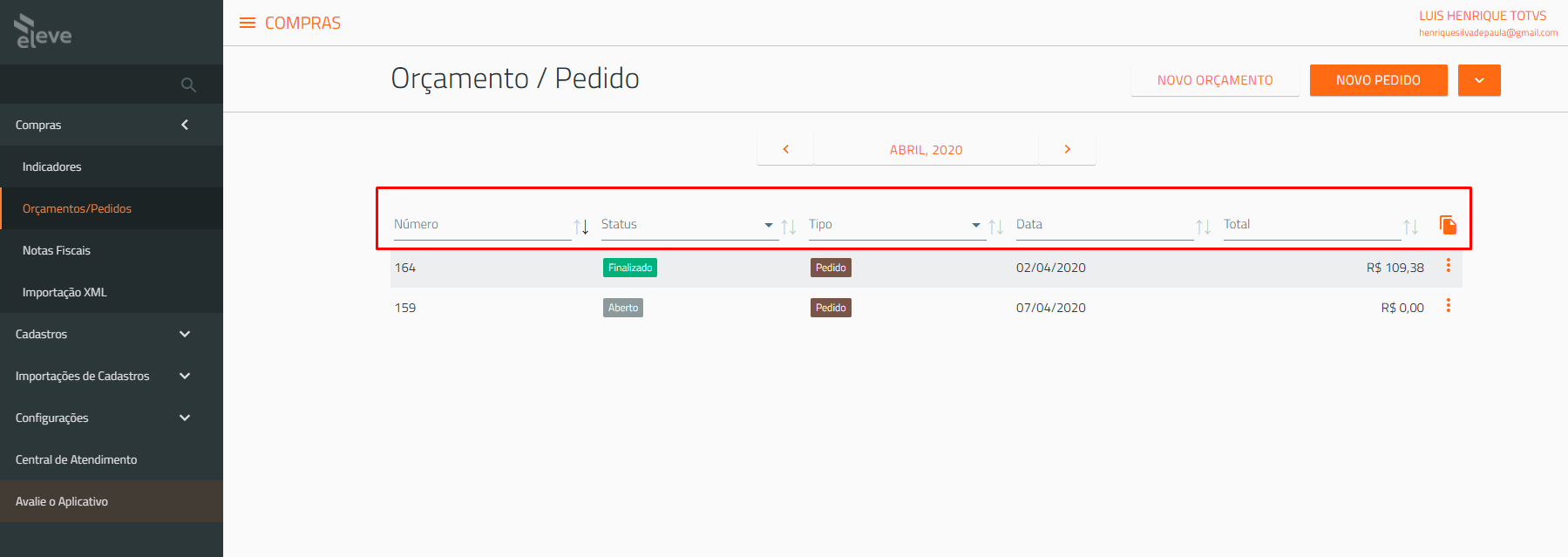Open the hamburger menu beside COMPRAS
The height and width of the screenshot is (557, 1568).
tap(248, 23)
